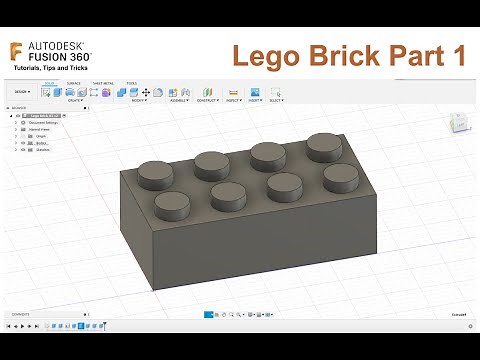The image size is (480, 360).
Task: Expand the Document Settings node
Action: (x=16, y=123)
